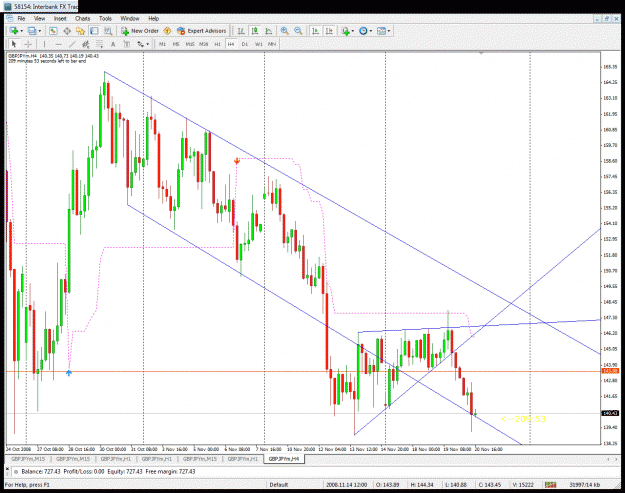
Task: Switch chart to Line Chart mode
Action: (x=269, y=31)
